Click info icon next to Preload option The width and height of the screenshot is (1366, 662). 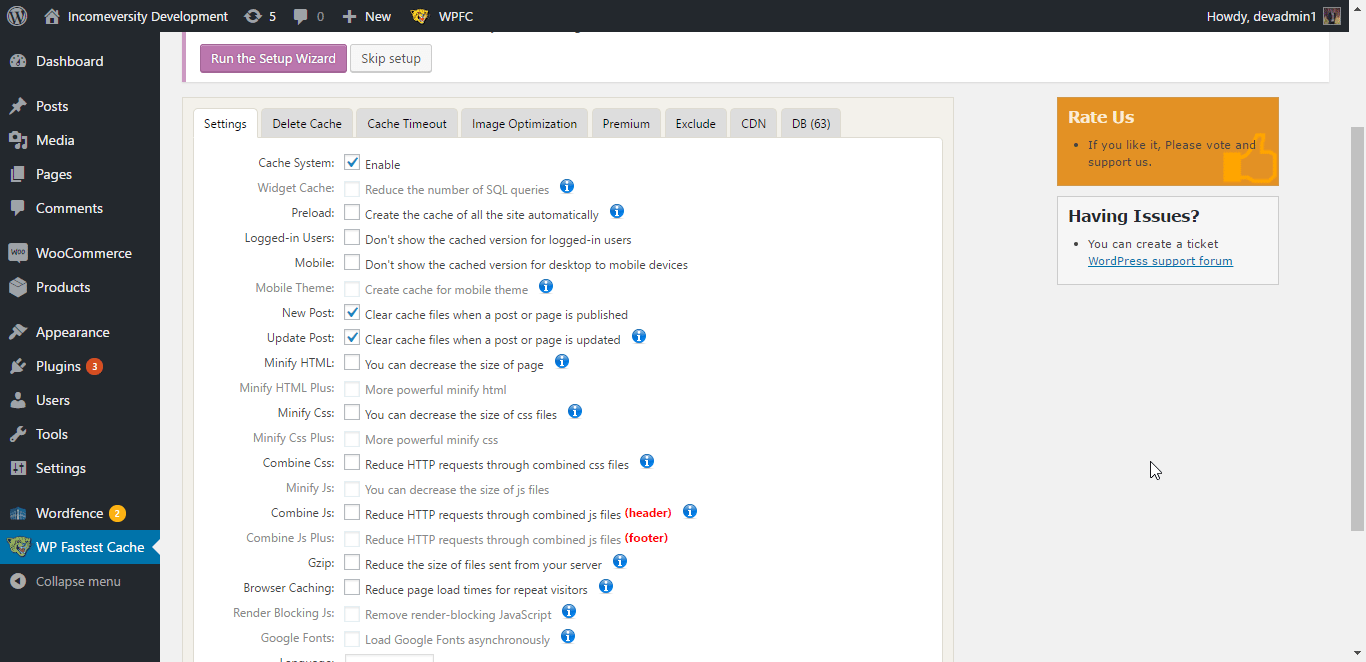[x=617, y=212]
